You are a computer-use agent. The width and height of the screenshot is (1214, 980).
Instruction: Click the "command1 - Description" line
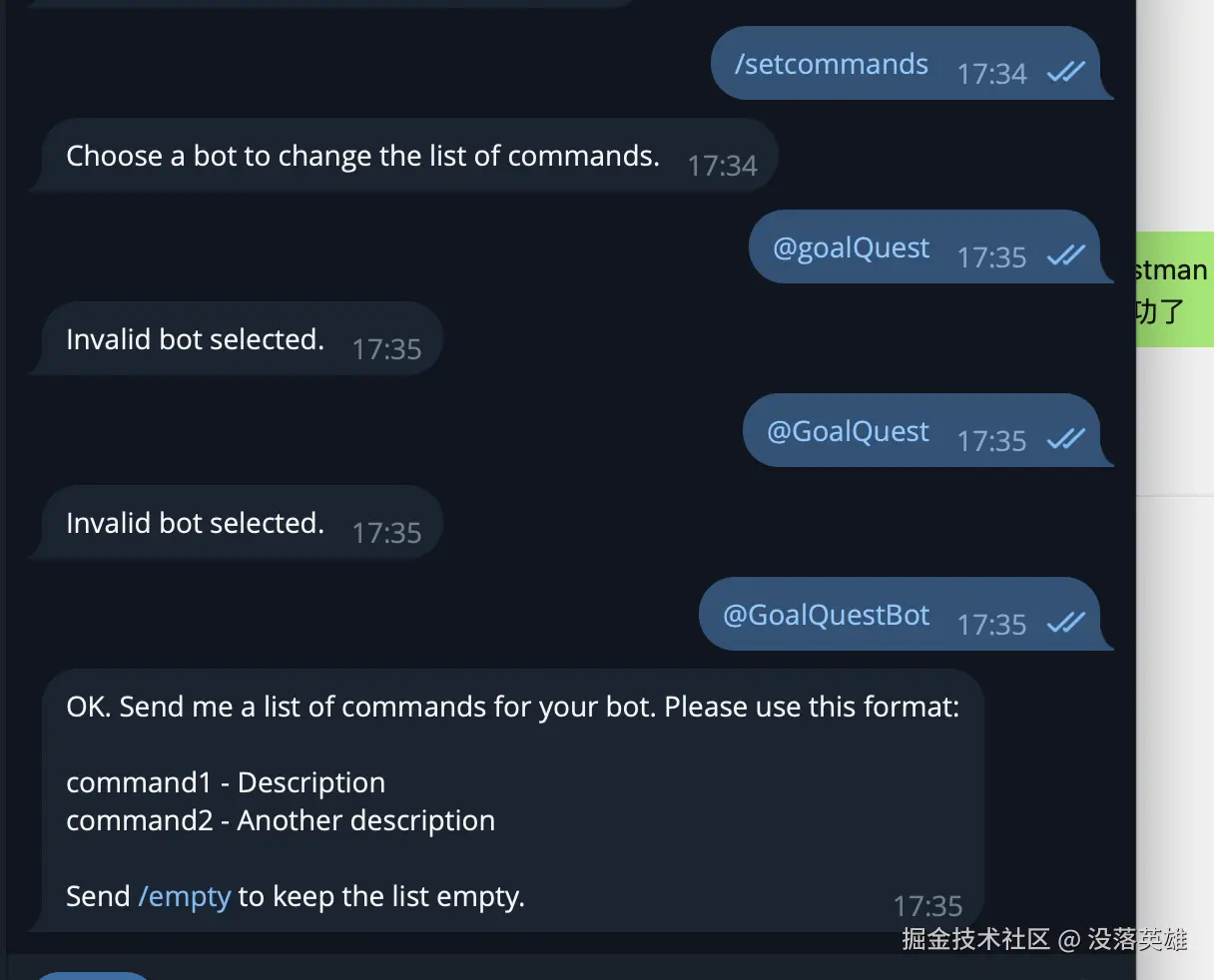(226, 783)
